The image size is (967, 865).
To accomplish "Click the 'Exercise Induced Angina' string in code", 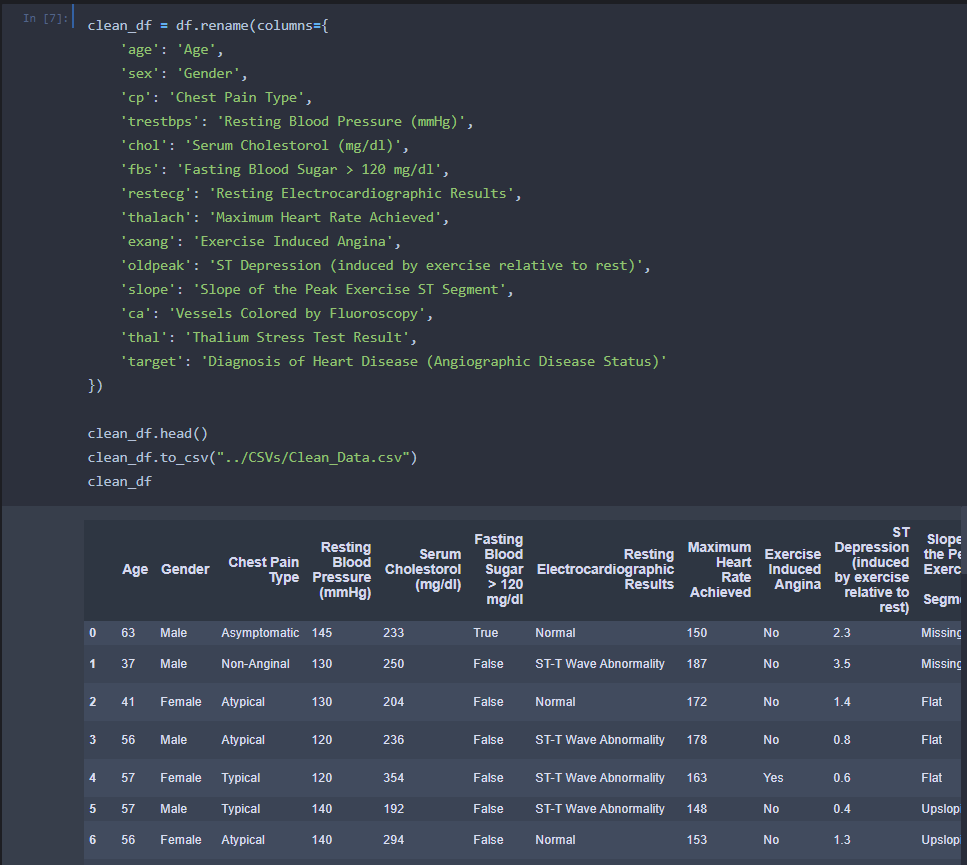I will click(293, 242).
